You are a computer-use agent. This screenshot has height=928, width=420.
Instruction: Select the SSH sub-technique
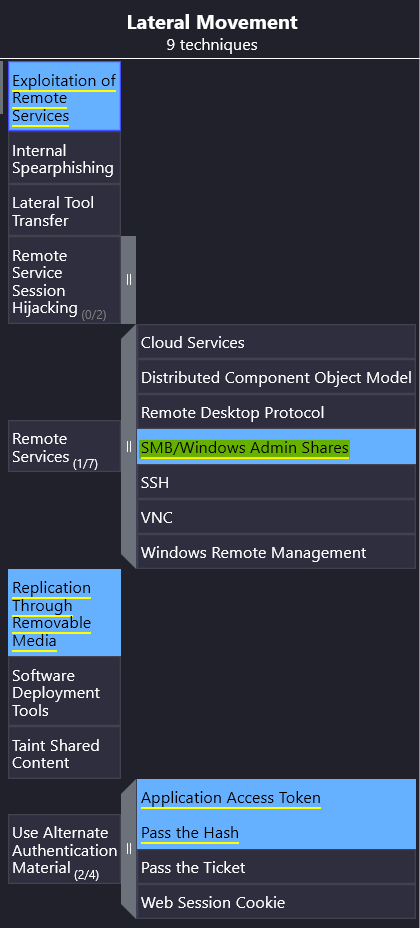pos(276,482)
